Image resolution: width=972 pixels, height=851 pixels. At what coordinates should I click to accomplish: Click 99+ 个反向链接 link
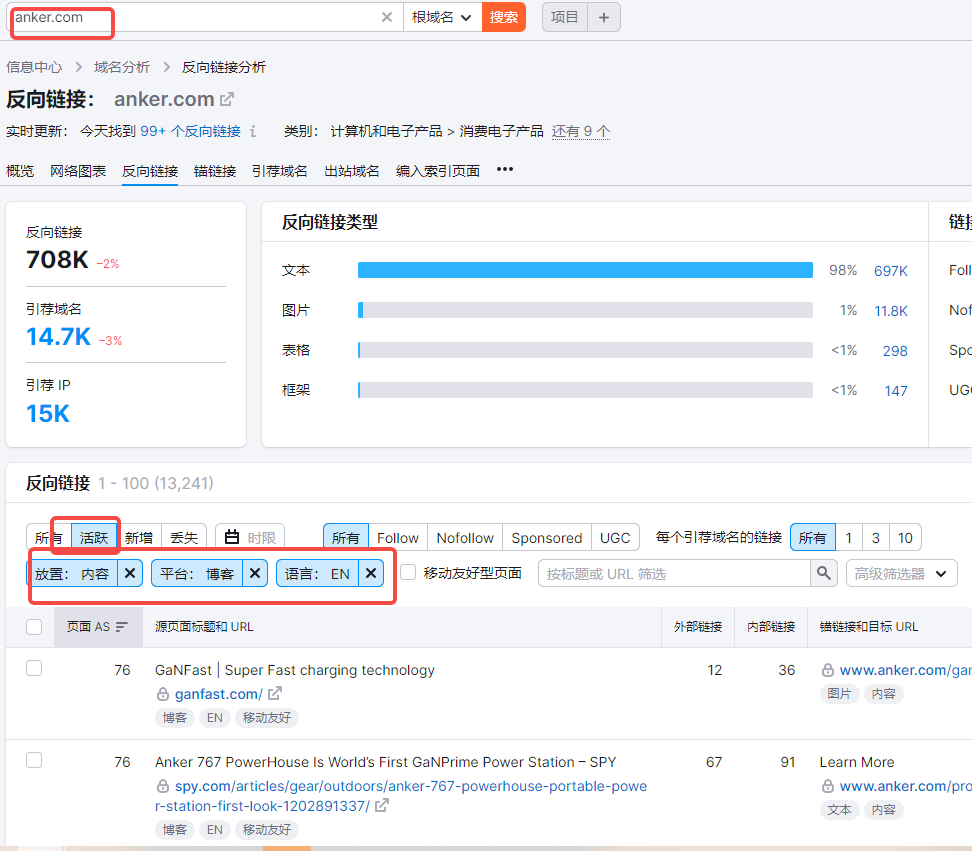[x=190, y=131]
